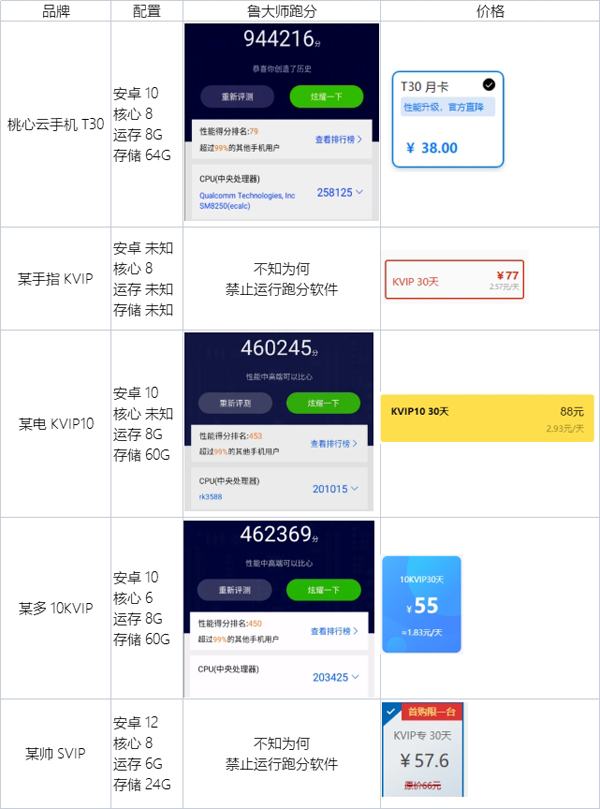Click 重新评测 under the 460245 score
The height and width of the screenshot is (809, 600).
click(x=235, y=403)
